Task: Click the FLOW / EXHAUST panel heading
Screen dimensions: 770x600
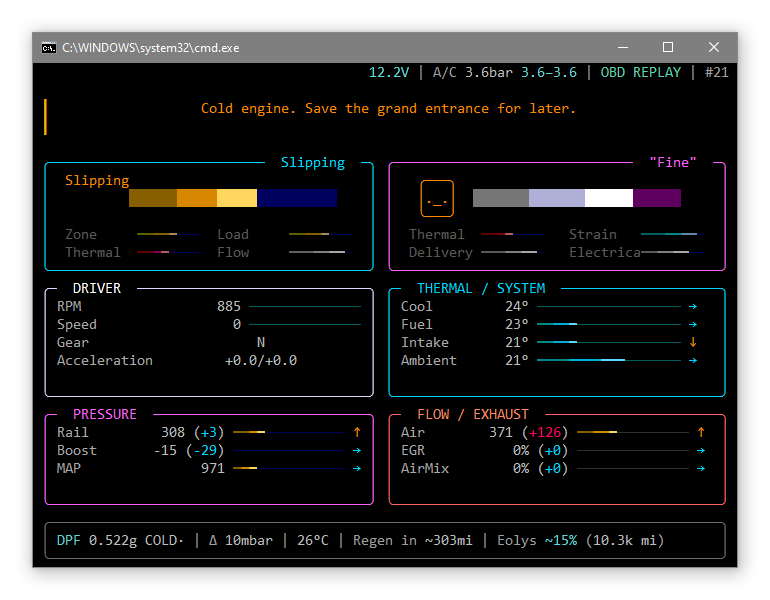Action: point(473,414)
